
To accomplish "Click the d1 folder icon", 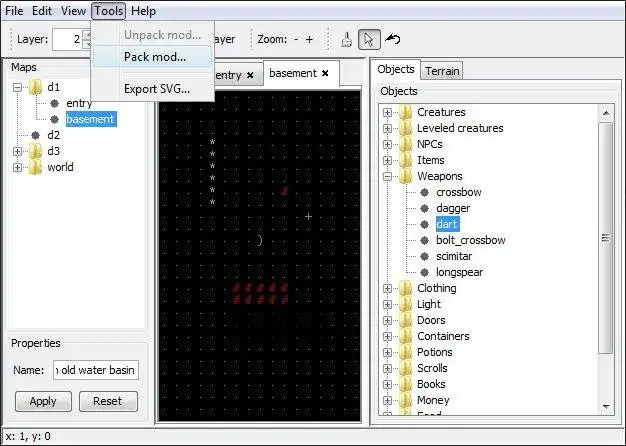I will tap(36, 87).
